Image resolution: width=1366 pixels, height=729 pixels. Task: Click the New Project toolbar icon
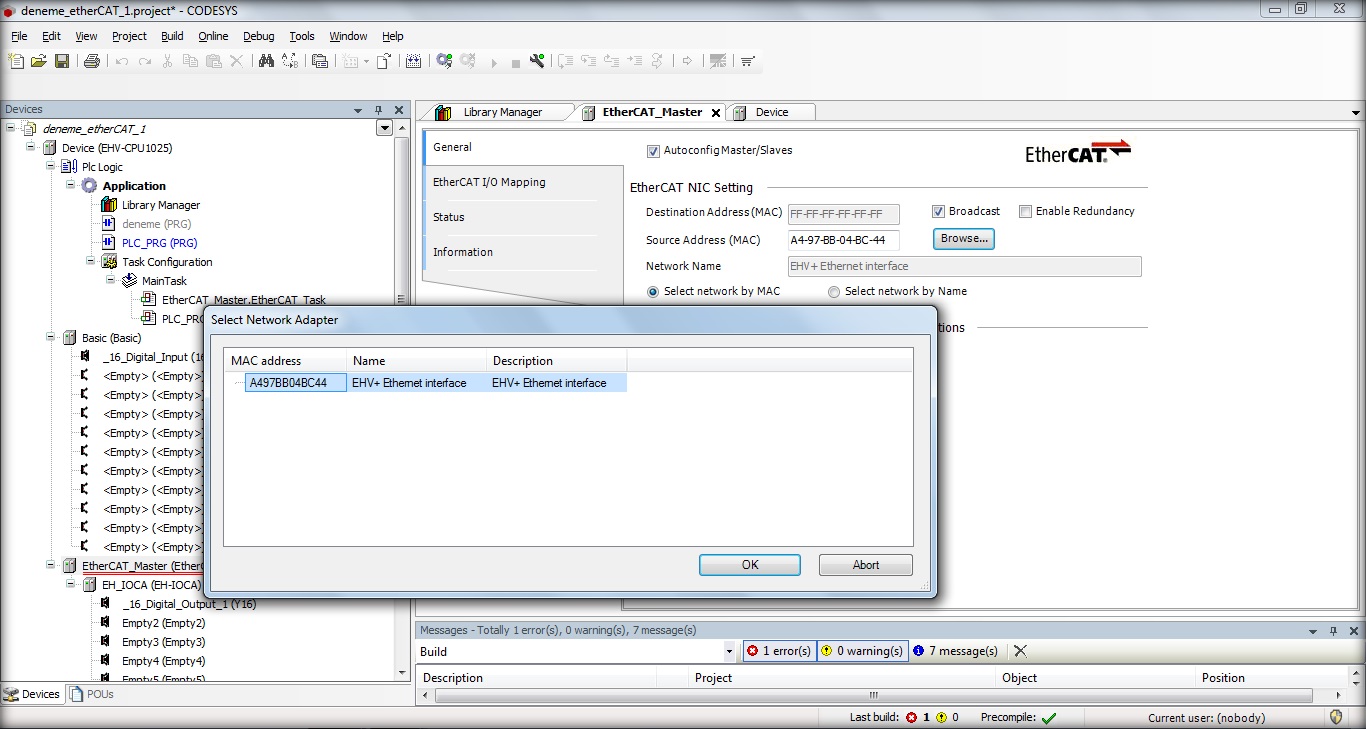(x=16, y=61)
